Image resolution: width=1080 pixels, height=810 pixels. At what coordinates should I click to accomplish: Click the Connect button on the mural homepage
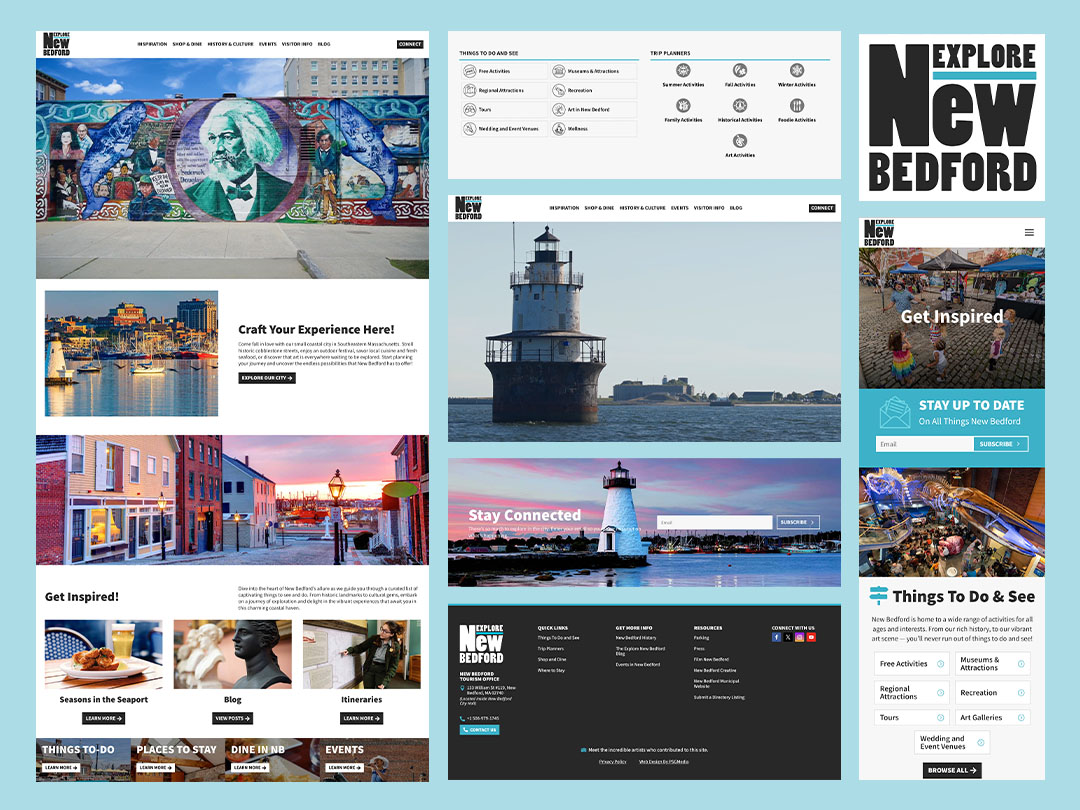pos(410,44)
